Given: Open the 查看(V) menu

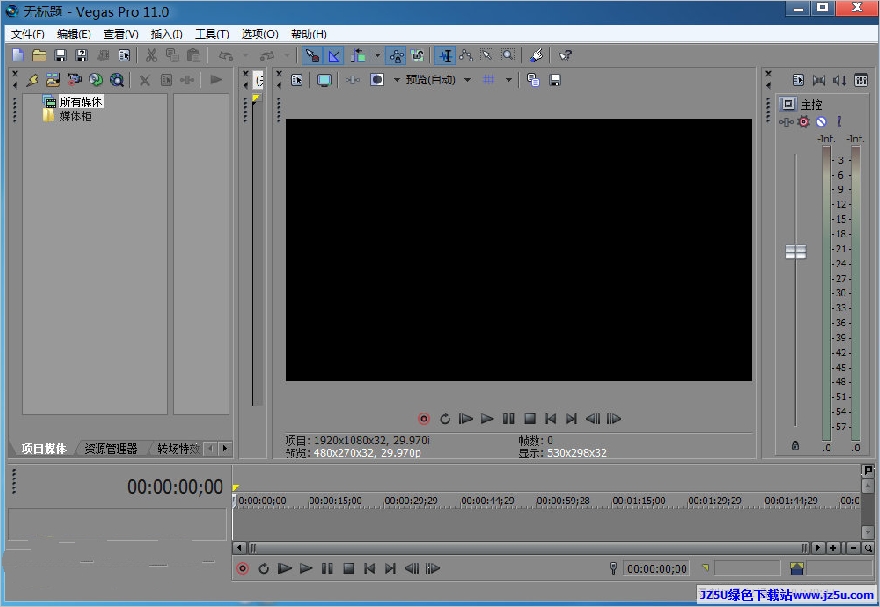Looking at the screenshot, I should 121,34.
